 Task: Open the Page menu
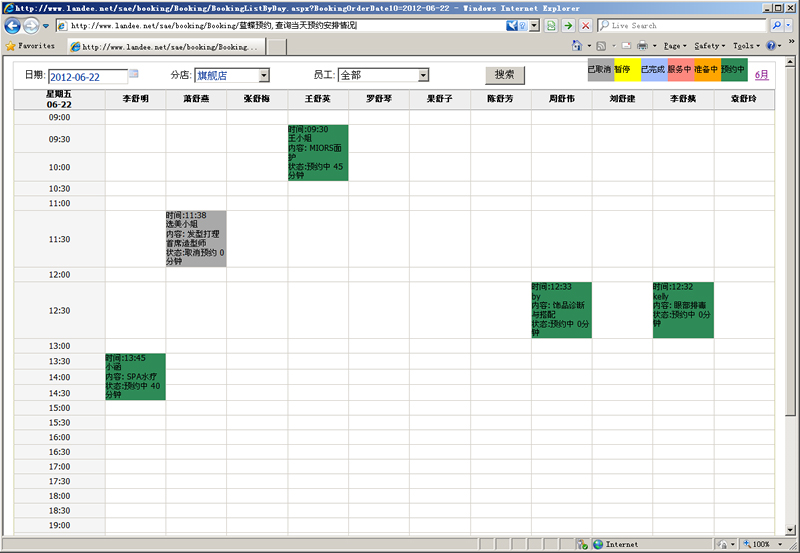674,46
